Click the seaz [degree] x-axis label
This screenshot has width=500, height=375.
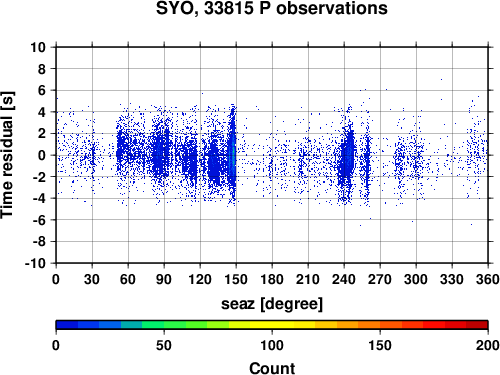tap(272, 304)
